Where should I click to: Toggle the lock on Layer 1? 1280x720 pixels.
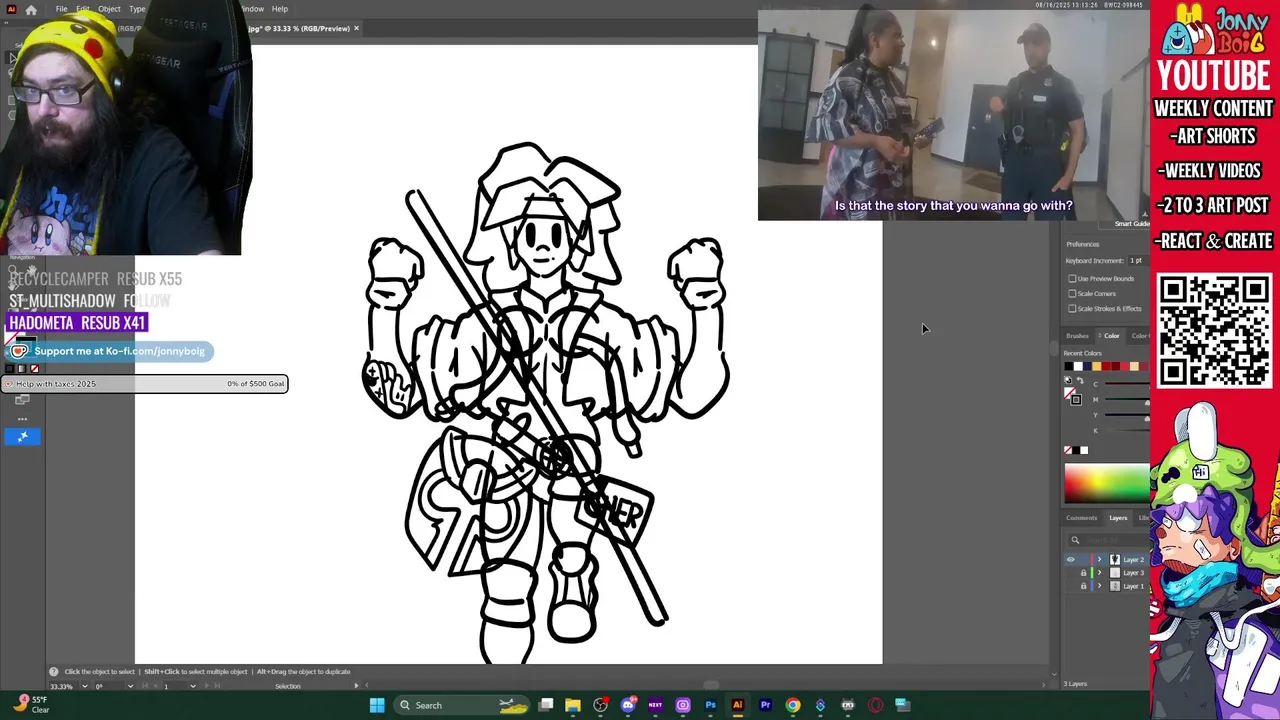coord(1083,586)
